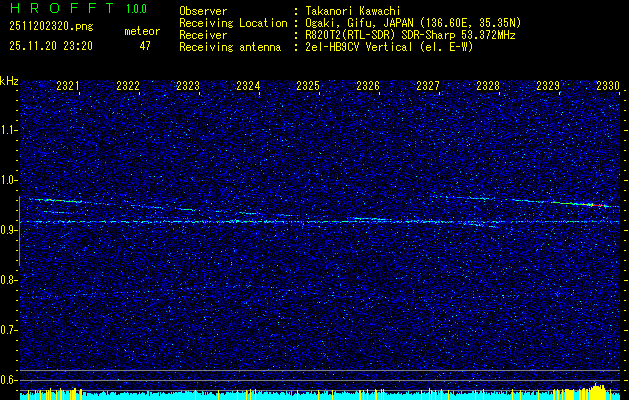Click the meteor count value 47

click(146, 46)
